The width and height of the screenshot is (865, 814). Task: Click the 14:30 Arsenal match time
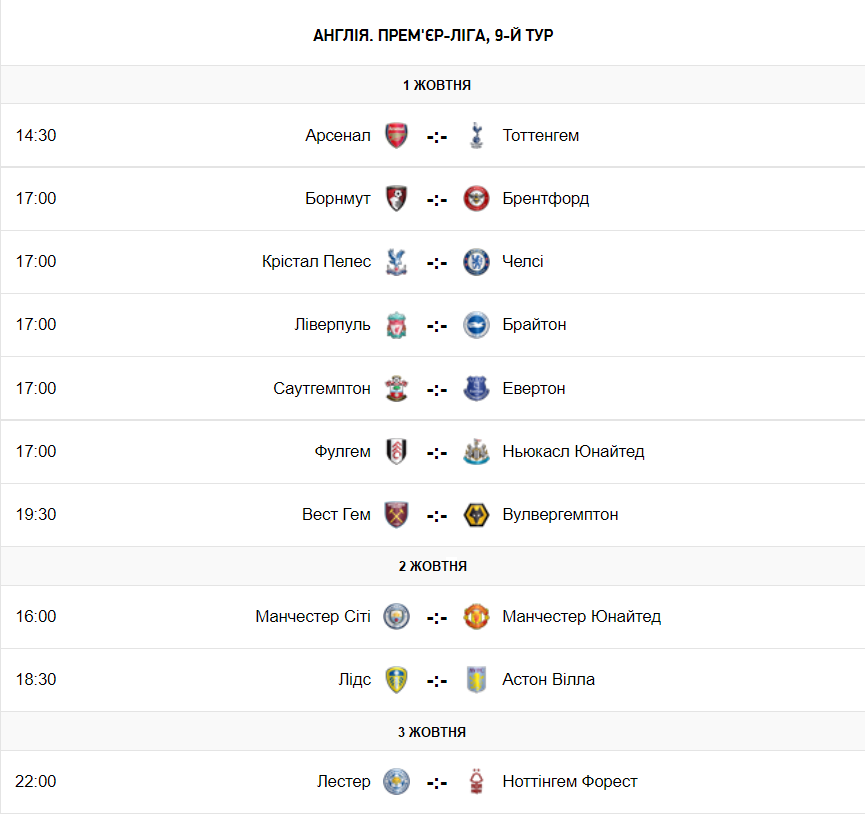point(36,136)
